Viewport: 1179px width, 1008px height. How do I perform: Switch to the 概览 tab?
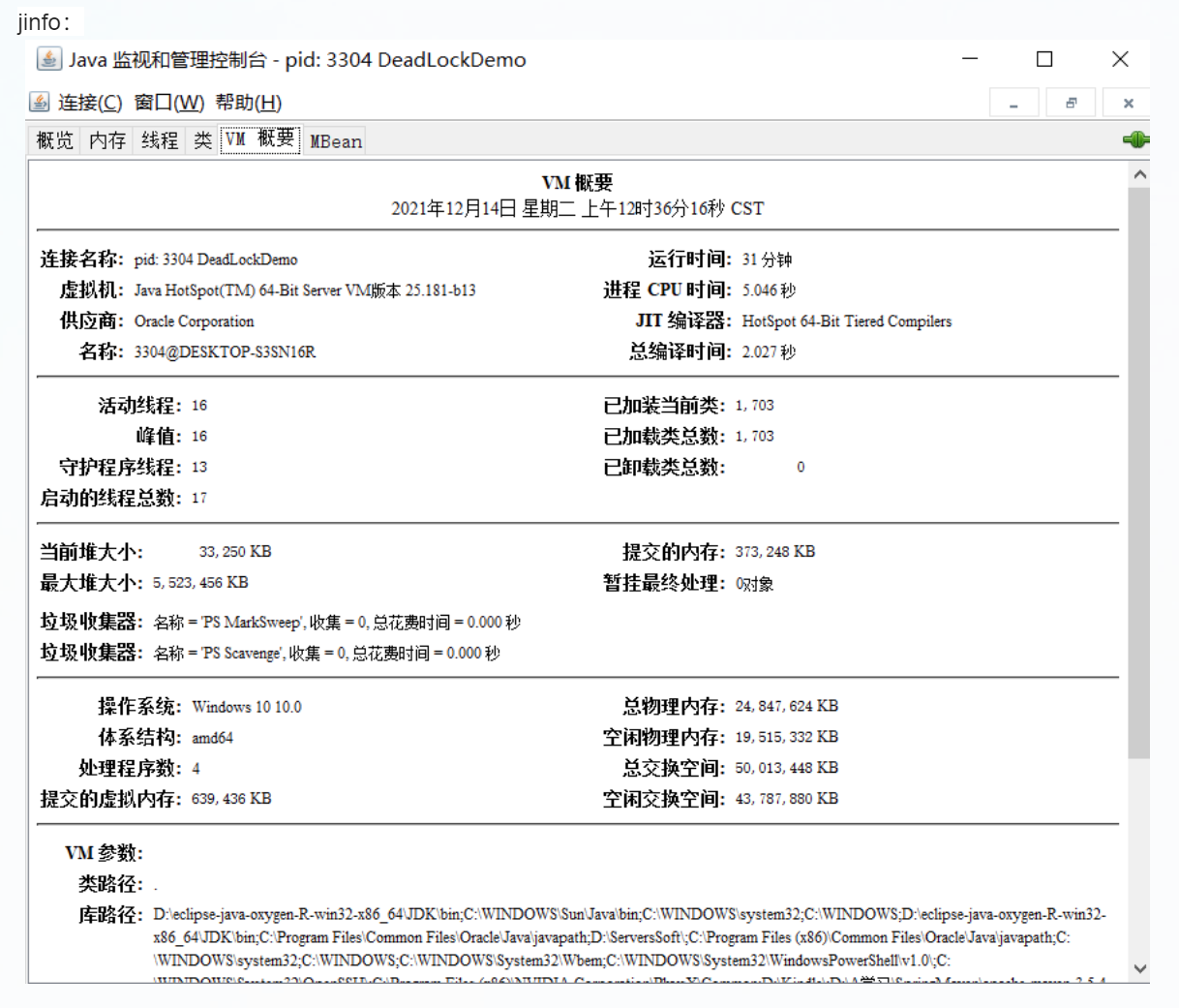point(54,140)
